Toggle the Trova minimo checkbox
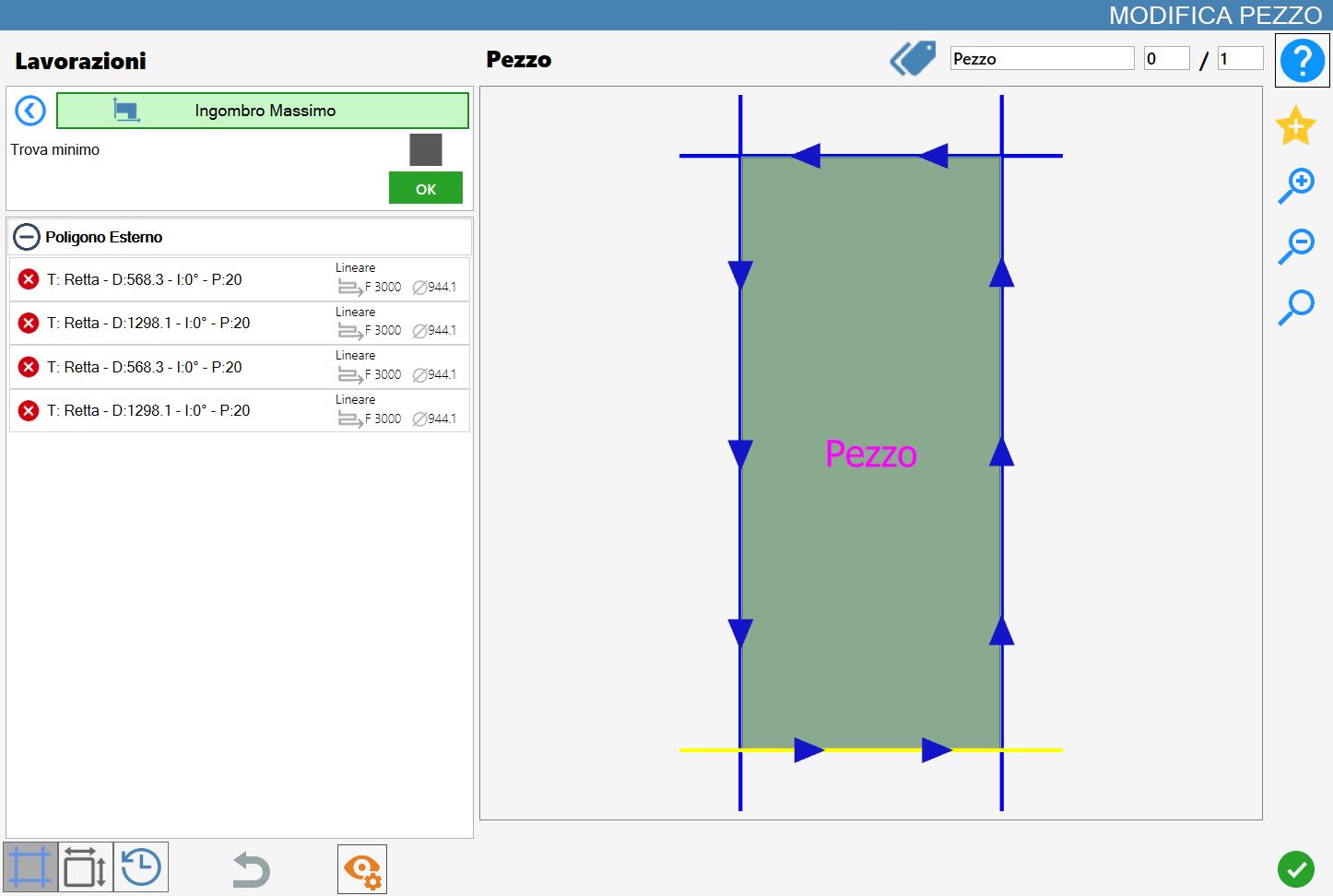The image size is (1333, 896). point(426,149)
